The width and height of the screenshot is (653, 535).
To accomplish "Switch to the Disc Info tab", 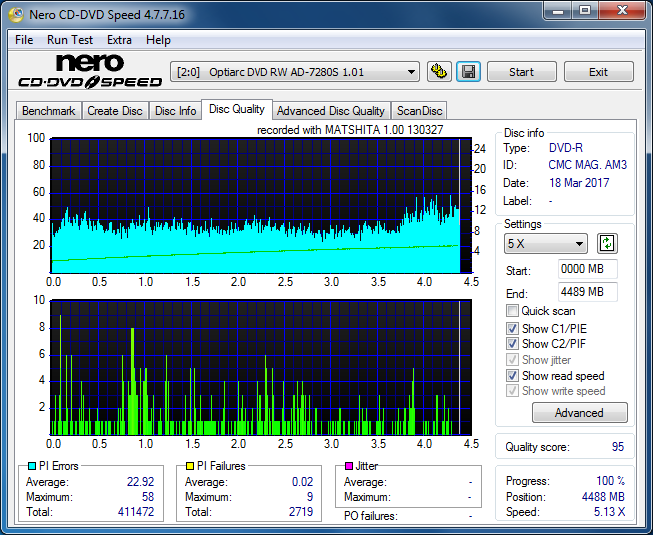I will (x=175, y=111).
